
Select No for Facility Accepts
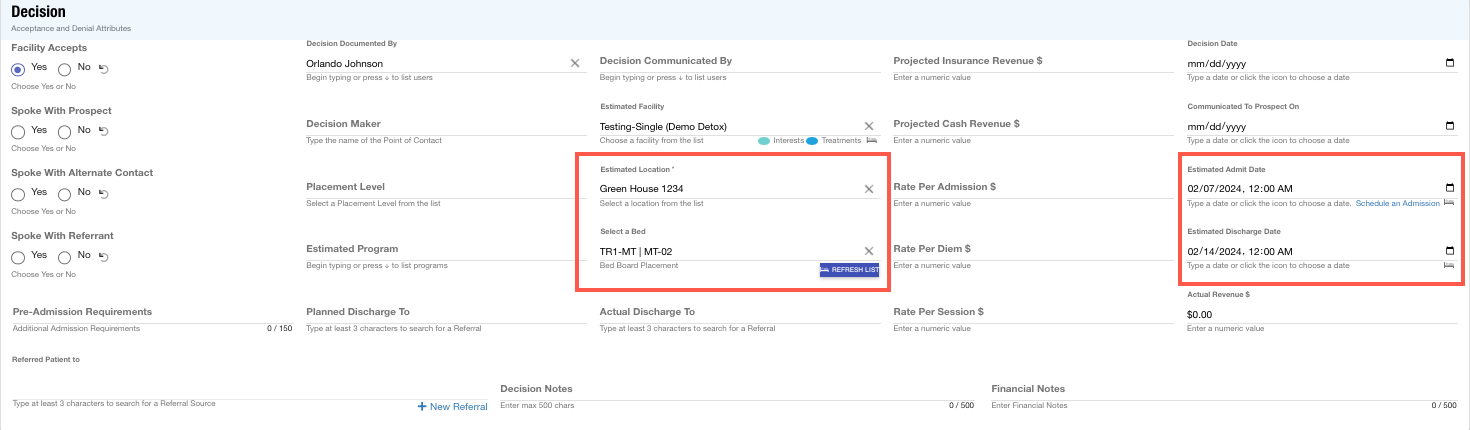pos(65,69)
